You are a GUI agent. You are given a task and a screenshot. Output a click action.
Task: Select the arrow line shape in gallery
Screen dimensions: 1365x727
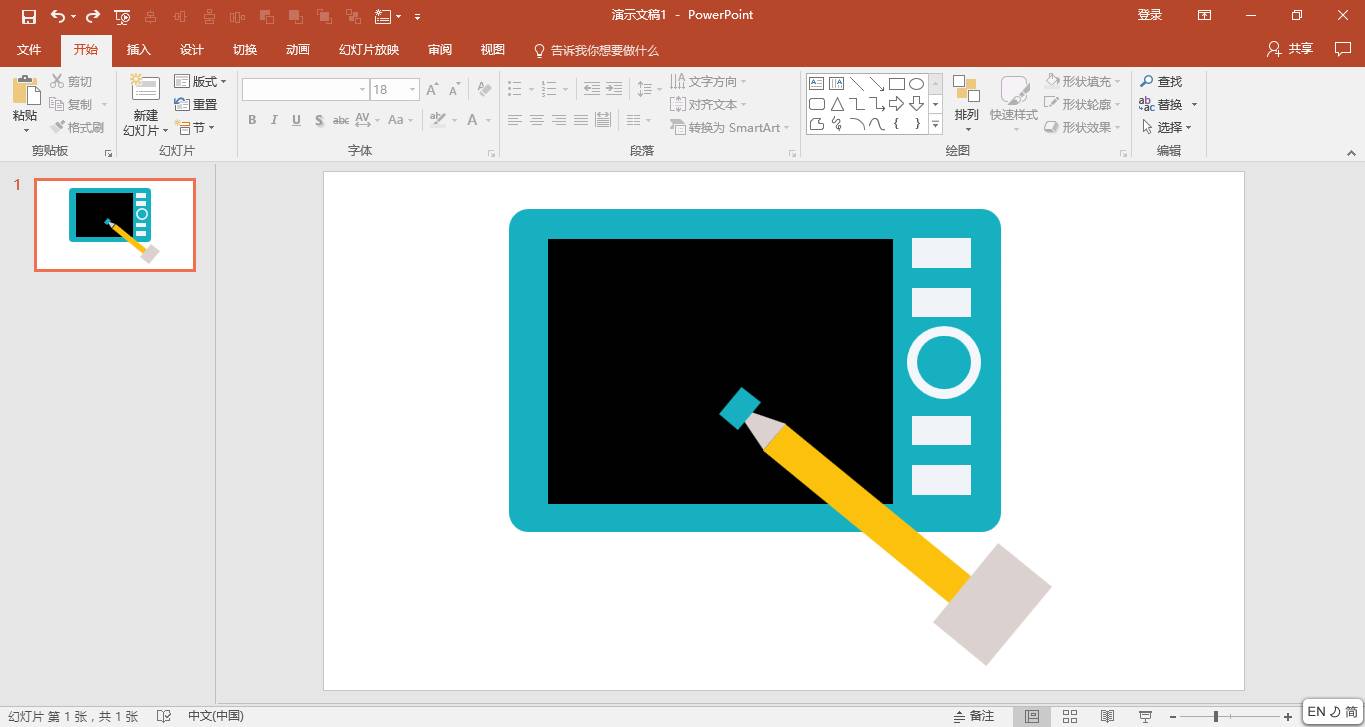click(x=876, y=84)
